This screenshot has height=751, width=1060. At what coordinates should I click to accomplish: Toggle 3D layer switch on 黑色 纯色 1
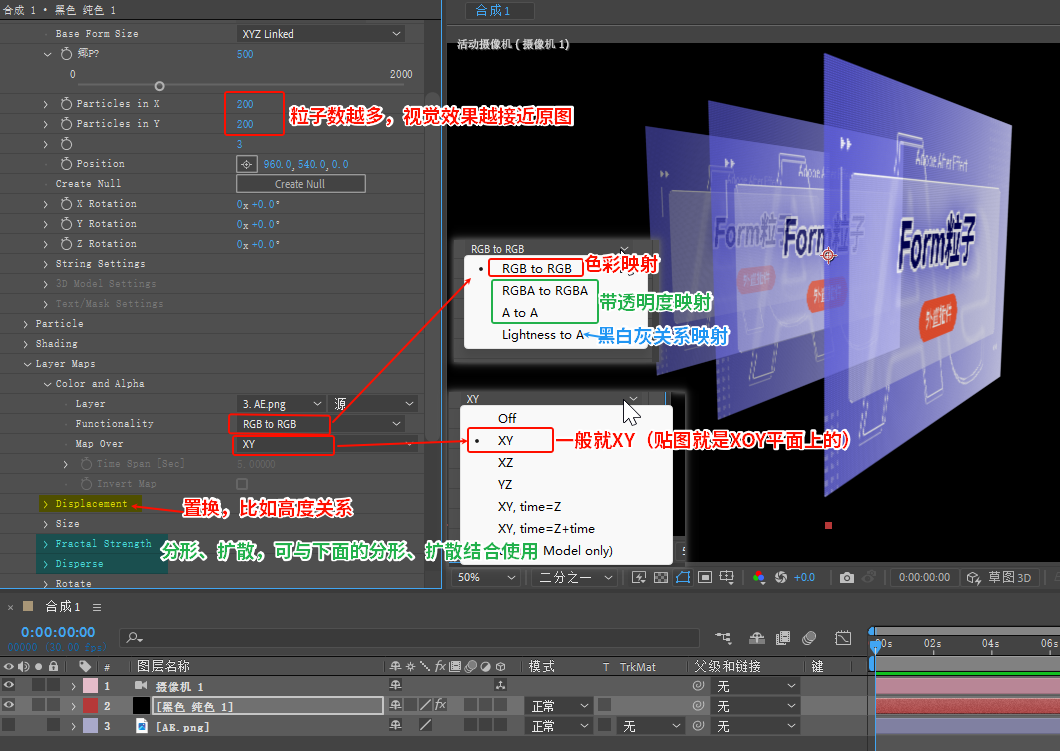pyautogui.click(x=500, y=705)
